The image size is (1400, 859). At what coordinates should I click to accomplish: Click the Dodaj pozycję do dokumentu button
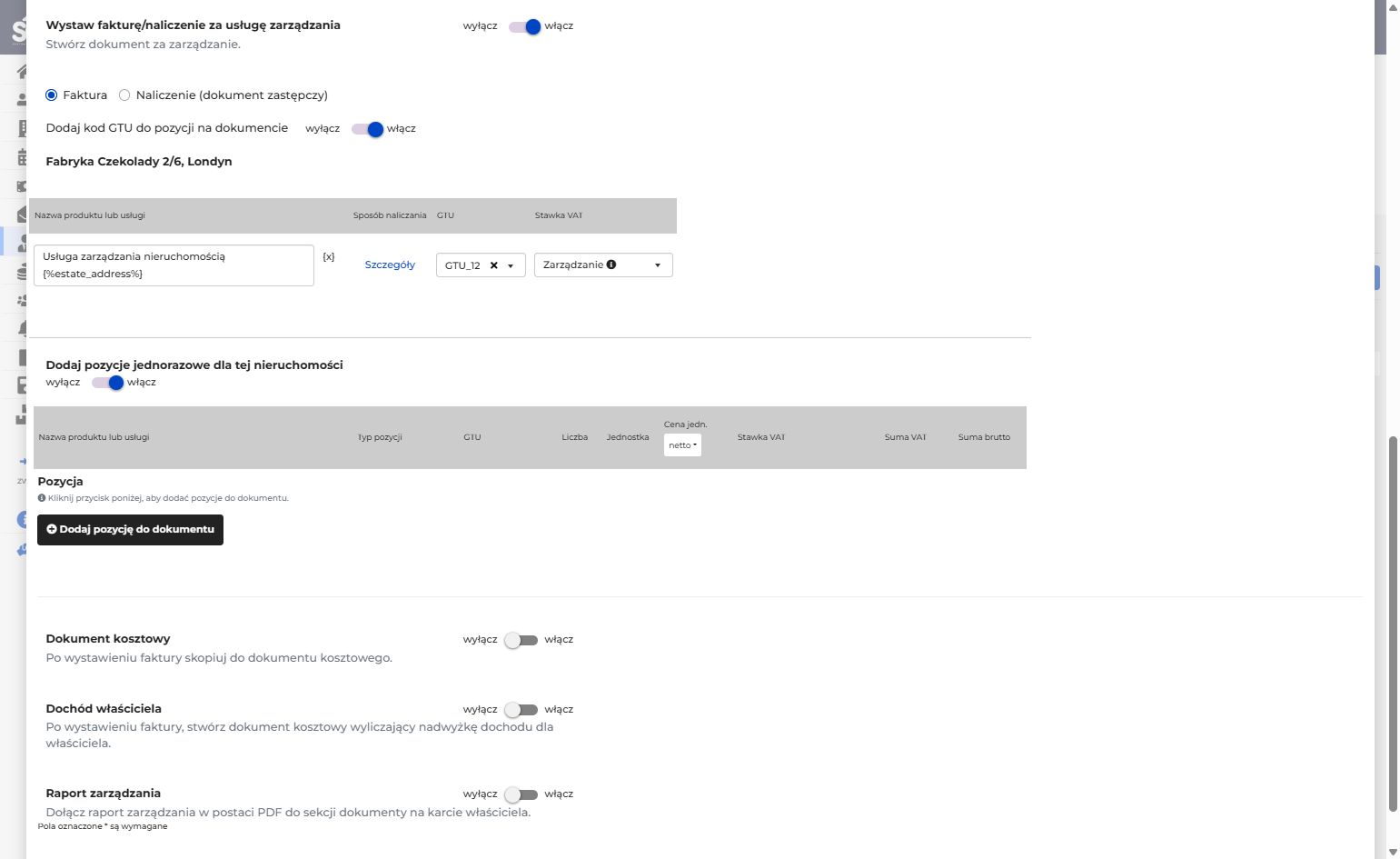click(x=130, y=530)
